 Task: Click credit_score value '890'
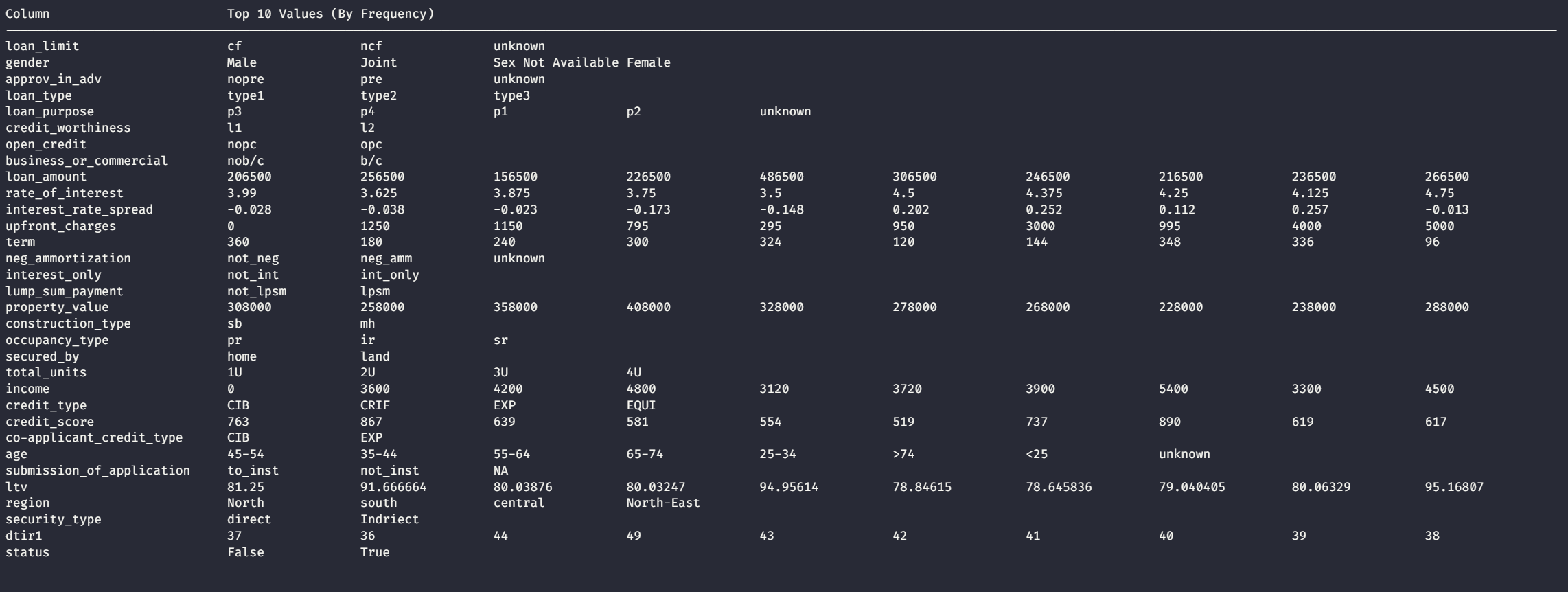[x=1170, y=422]
